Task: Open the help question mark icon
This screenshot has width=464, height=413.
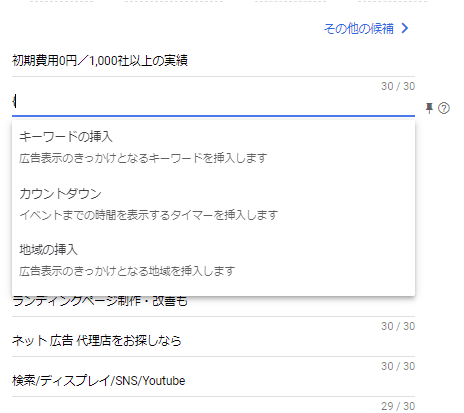Action: point(444,108)
